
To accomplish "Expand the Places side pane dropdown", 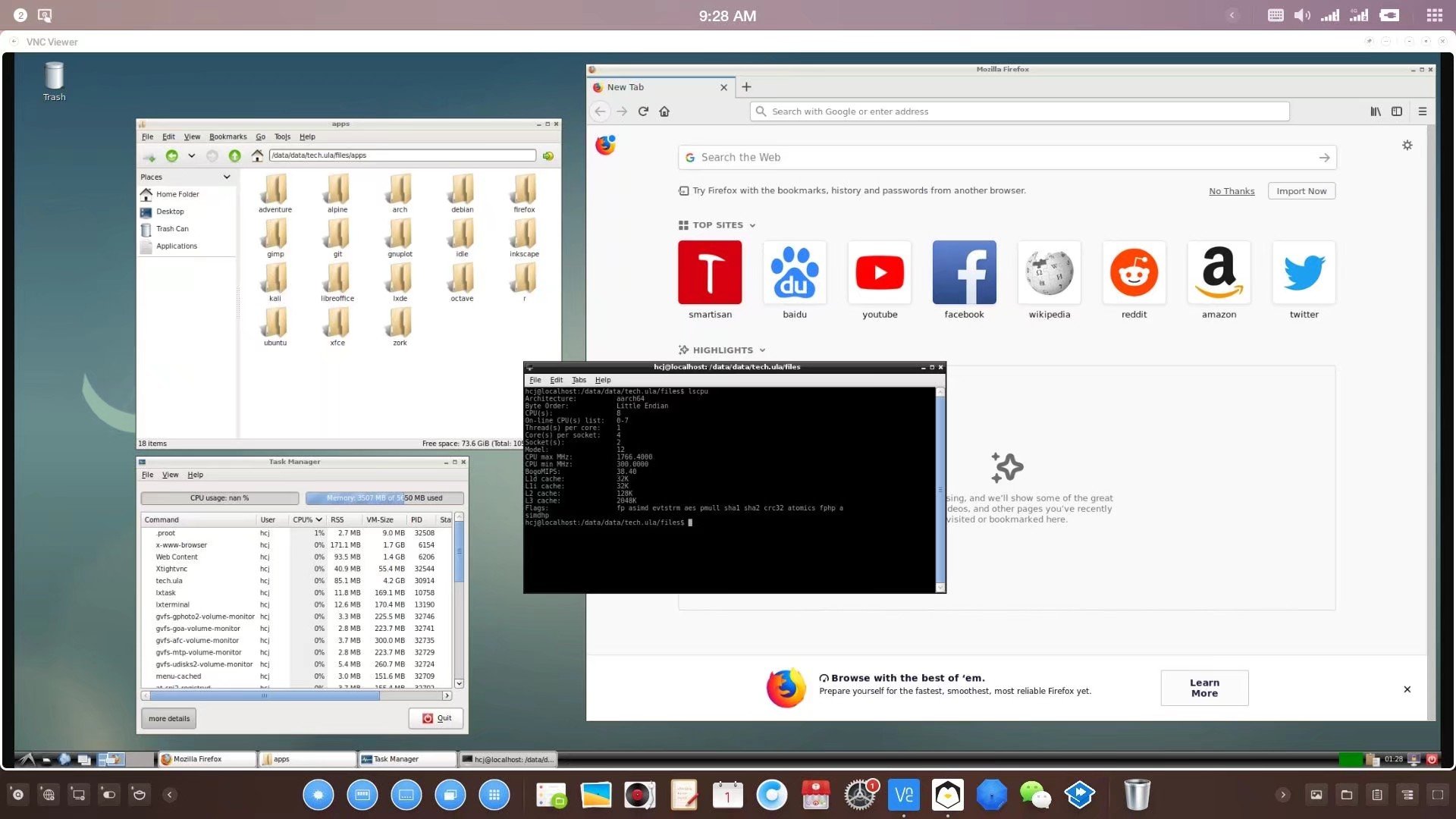I will coord(226,177).
